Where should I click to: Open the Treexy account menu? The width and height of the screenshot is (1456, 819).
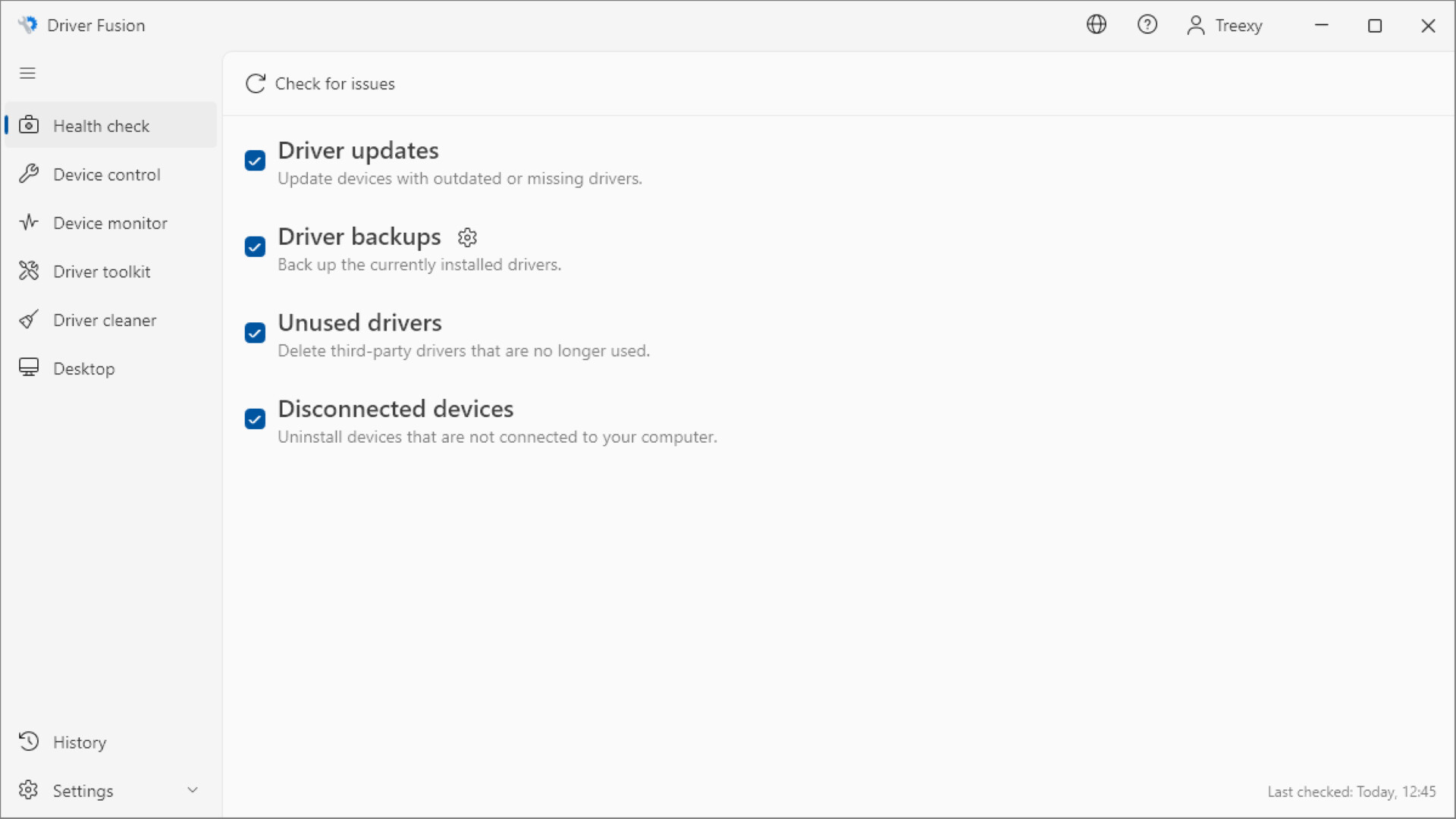[x=1224, y=25]
